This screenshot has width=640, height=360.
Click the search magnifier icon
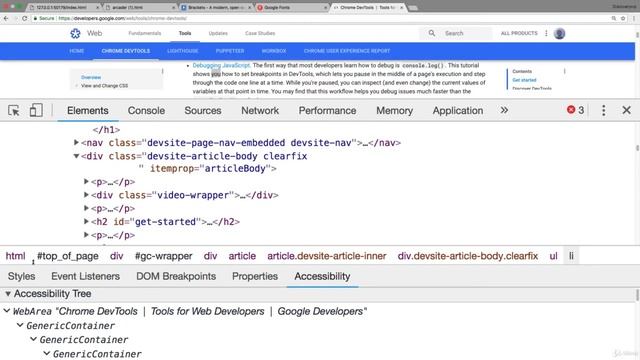click(x=431, y=33)
